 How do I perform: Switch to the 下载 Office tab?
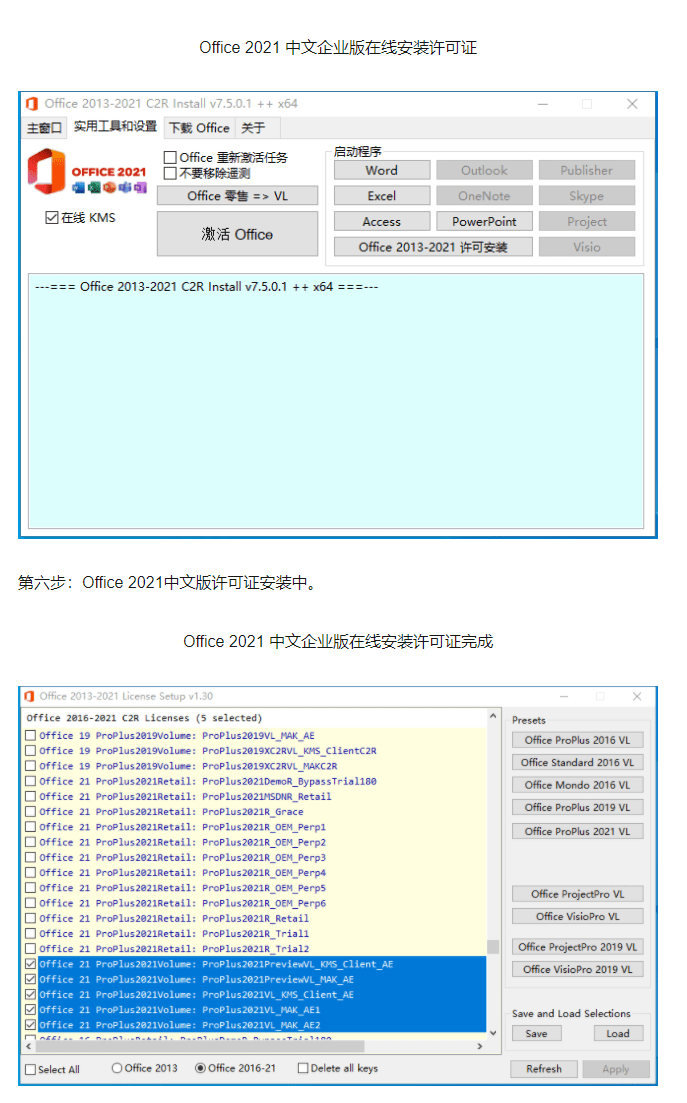point(199,128)
